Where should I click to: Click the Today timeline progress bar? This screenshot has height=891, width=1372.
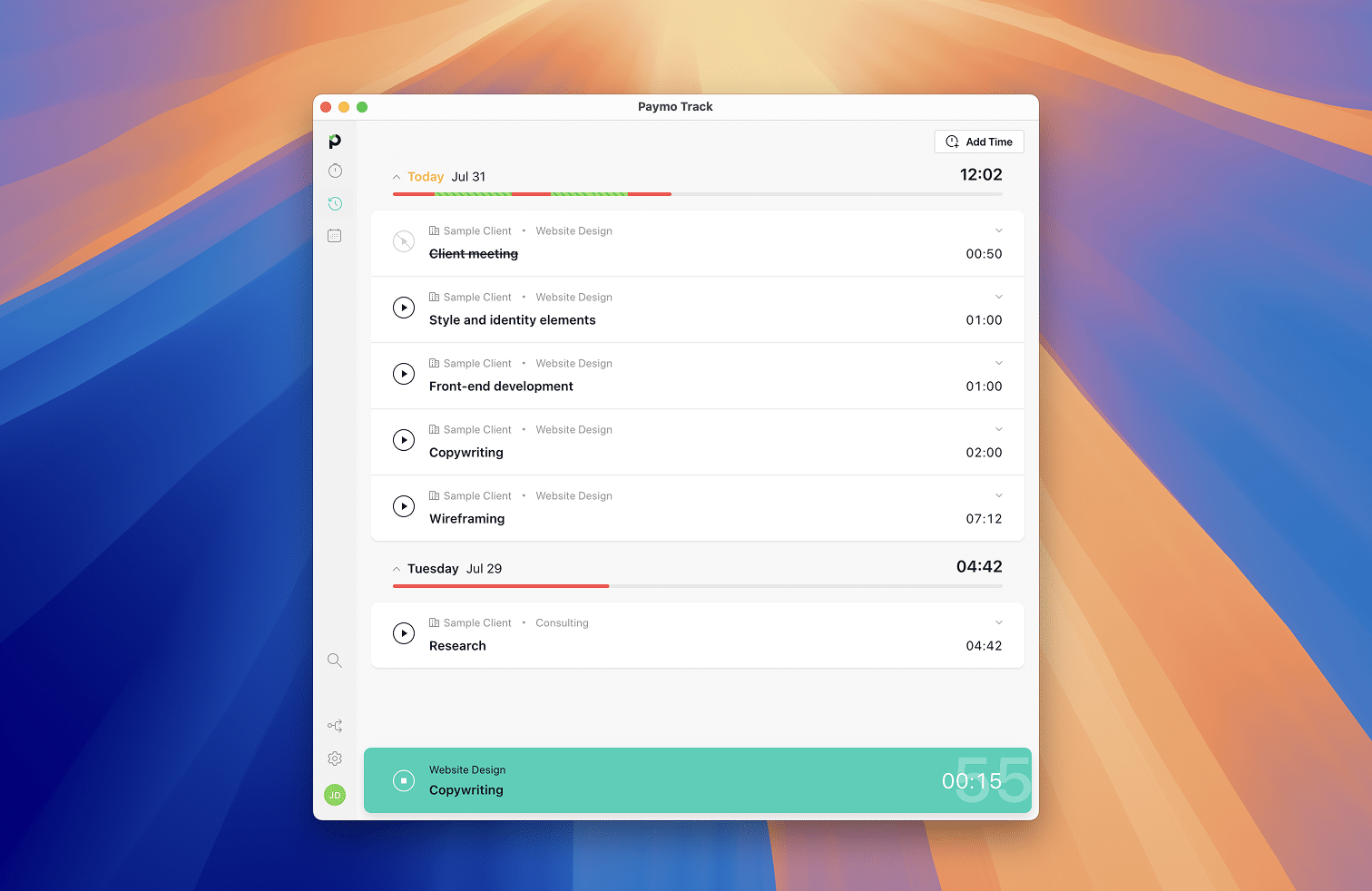pos(698,194)
